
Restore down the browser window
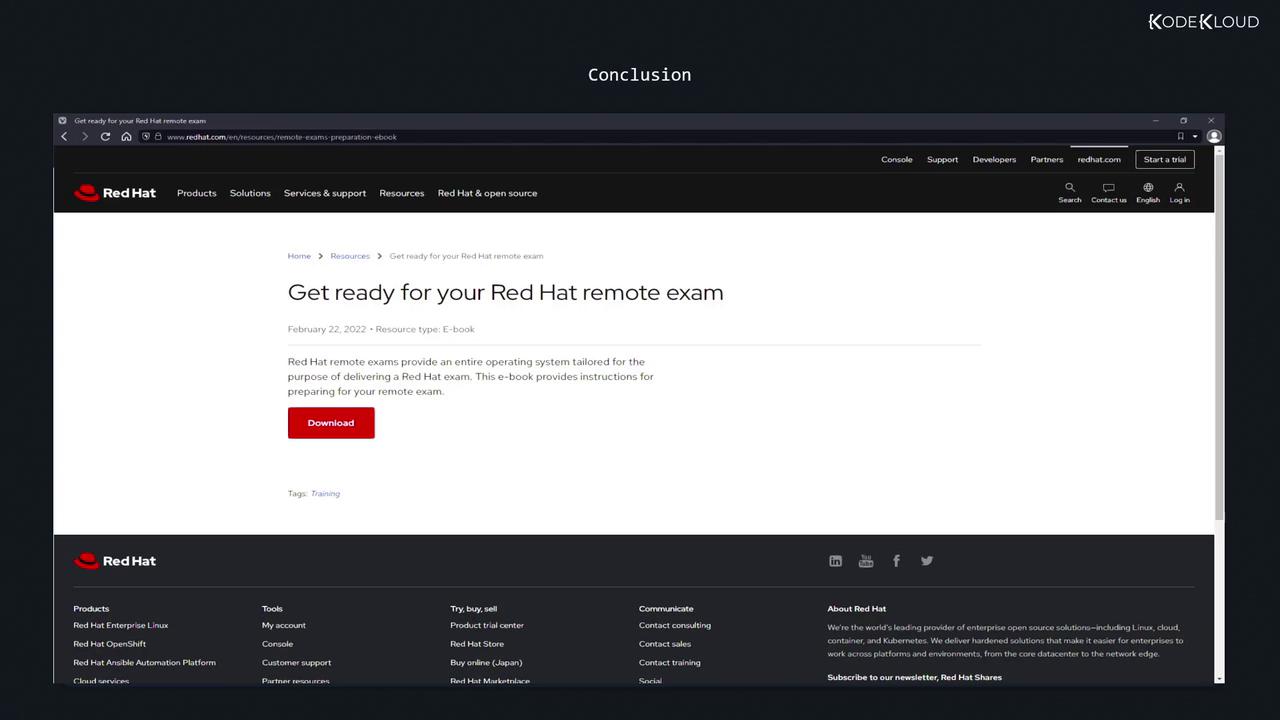pos(1183,121)
